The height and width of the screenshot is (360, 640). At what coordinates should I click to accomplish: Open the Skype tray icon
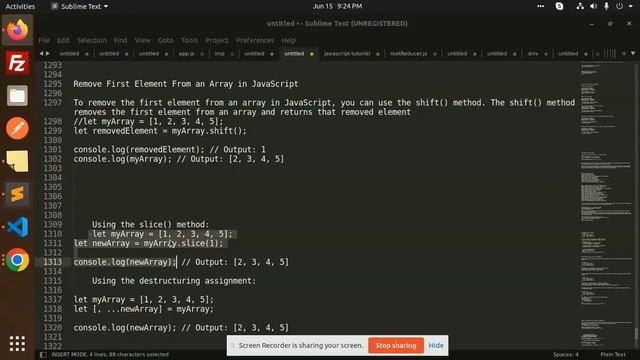pyautogui.click(x=560, y=6)
